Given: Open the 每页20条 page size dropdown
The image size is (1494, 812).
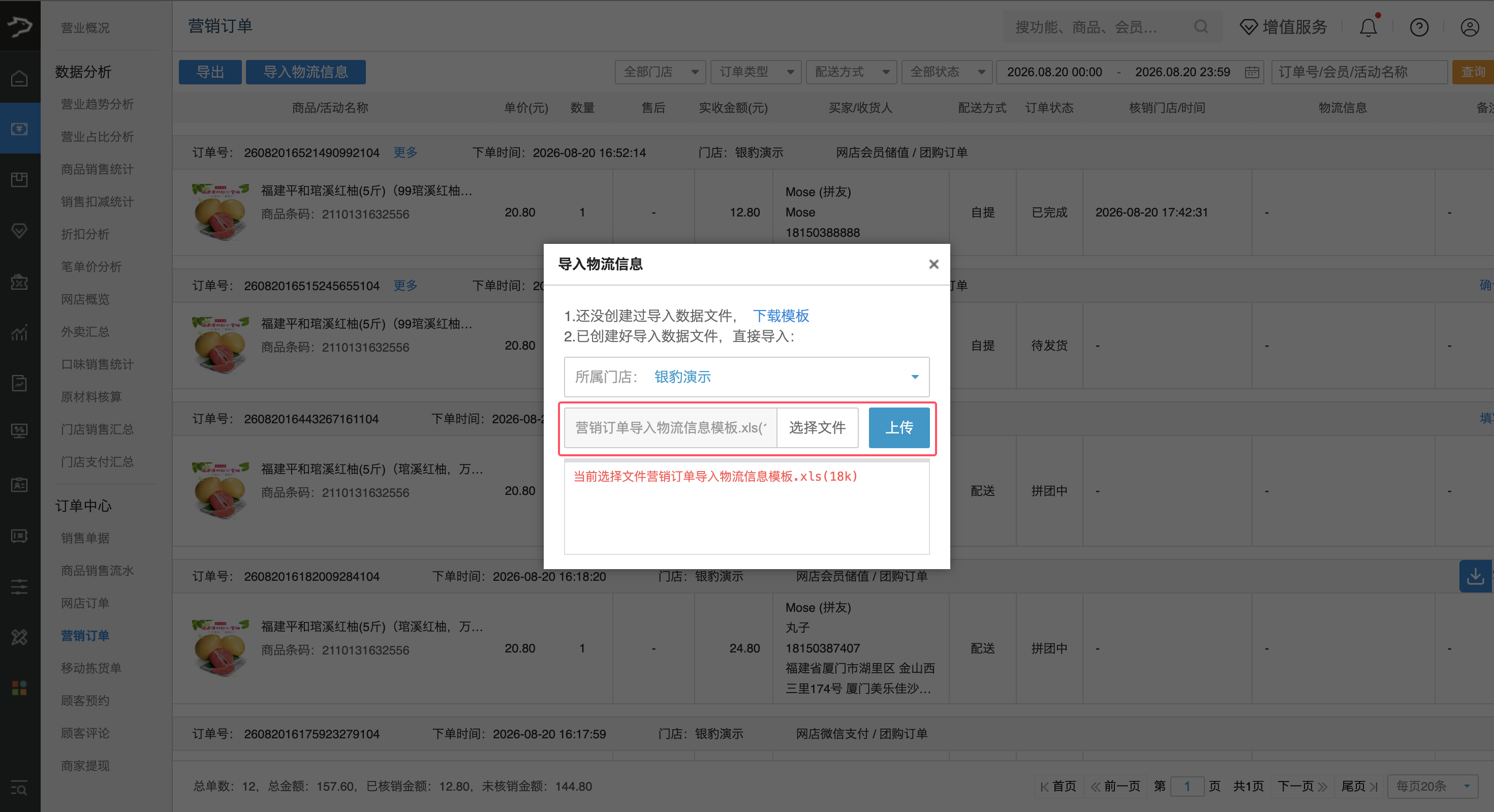Looking at the screenshot, I should click(x=1432, y=787).
